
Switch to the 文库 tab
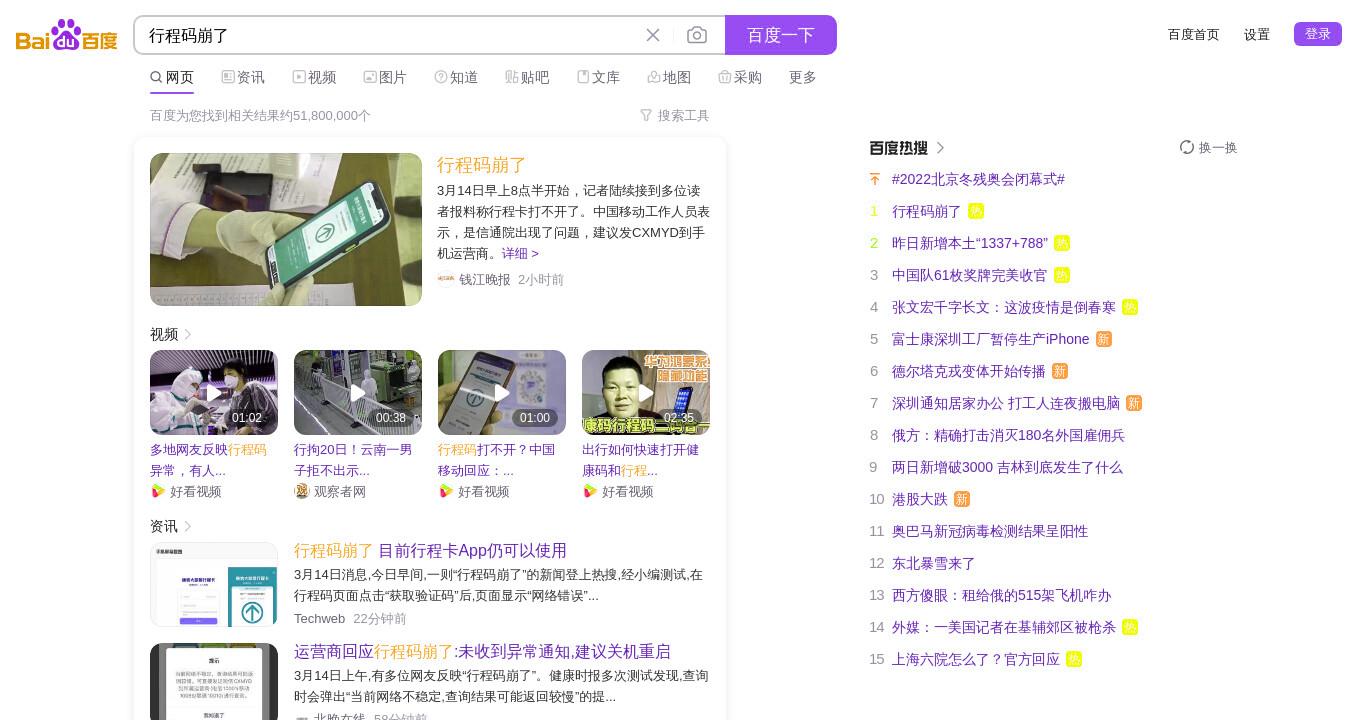598,77
